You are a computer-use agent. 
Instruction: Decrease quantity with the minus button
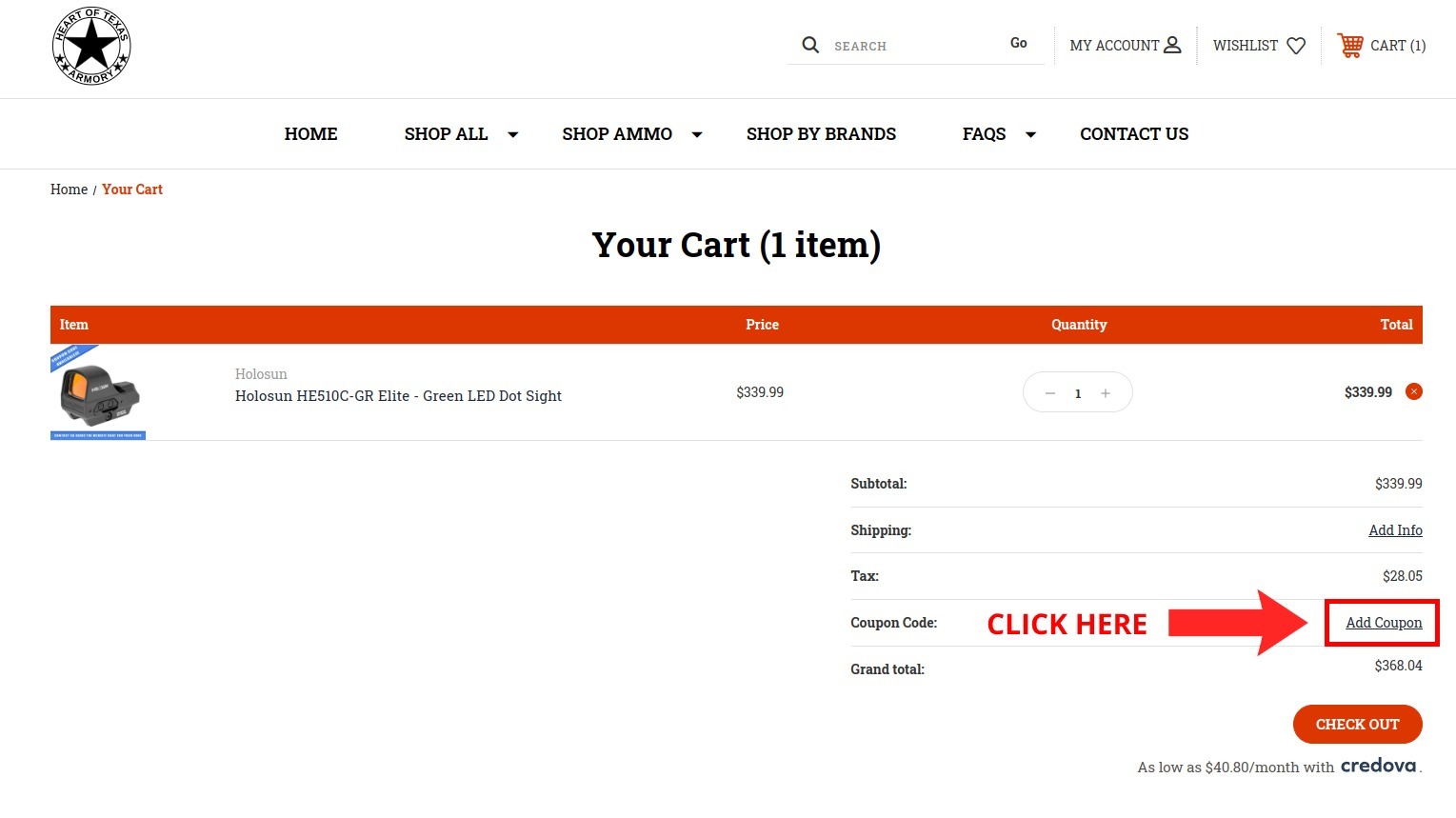point(1050,393)
